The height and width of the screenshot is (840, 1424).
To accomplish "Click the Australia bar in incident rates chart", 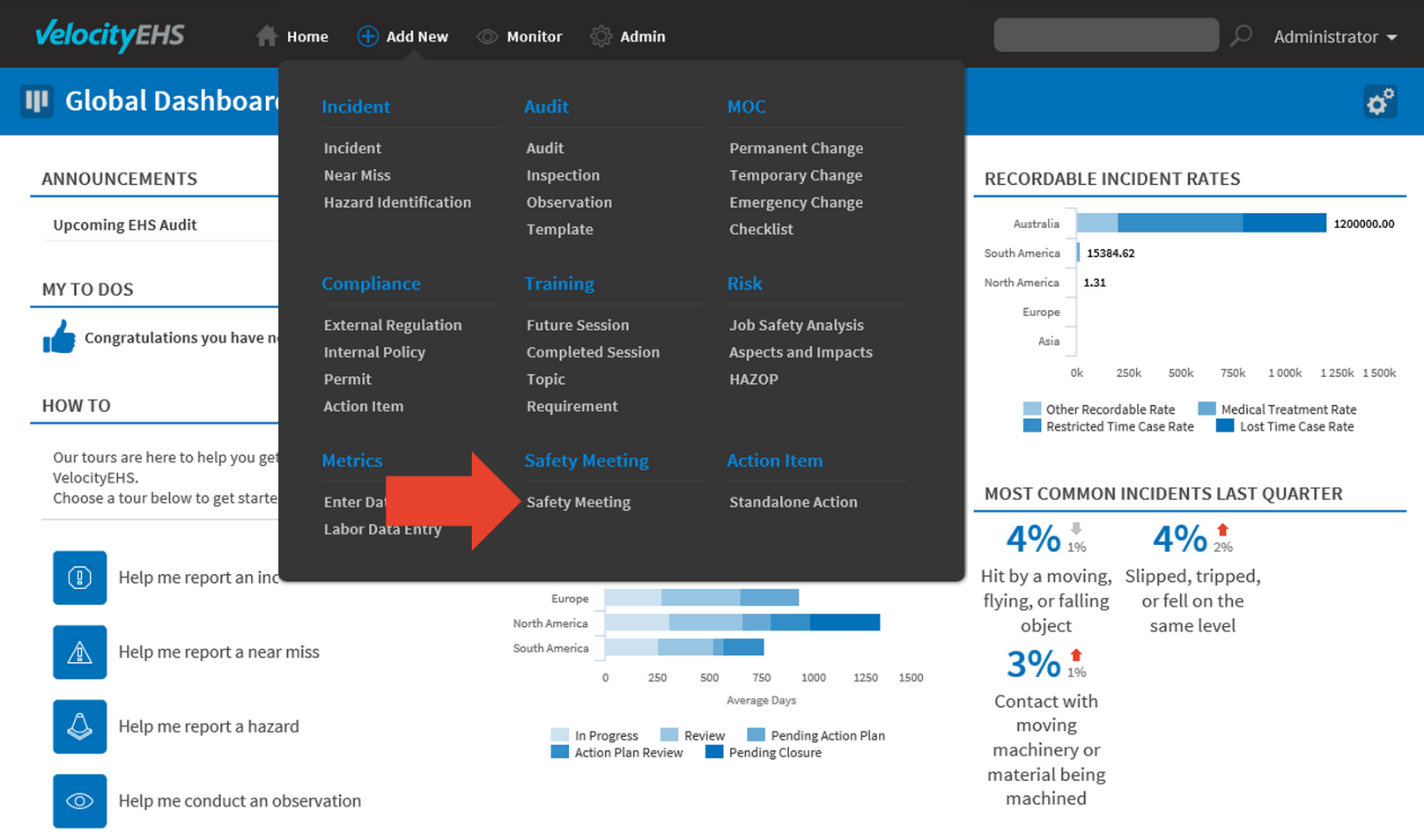I will (1201, 223).
